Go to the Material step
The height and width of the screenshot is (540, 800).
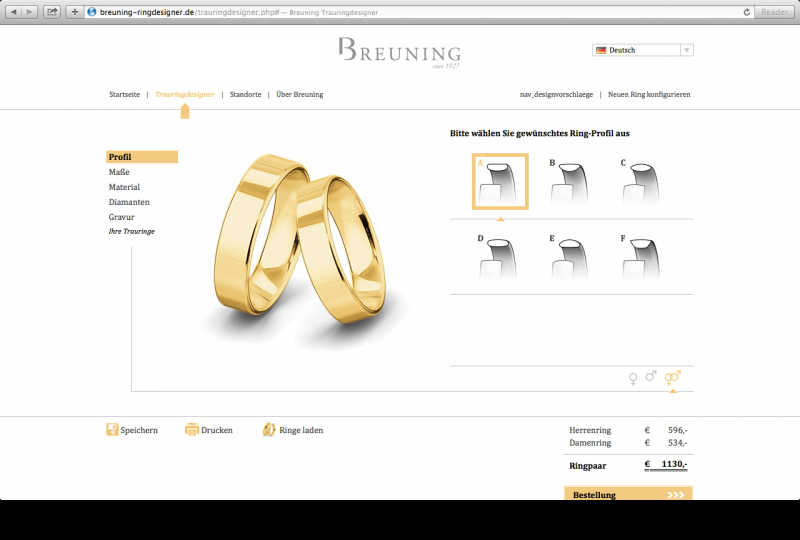(124, 187)
